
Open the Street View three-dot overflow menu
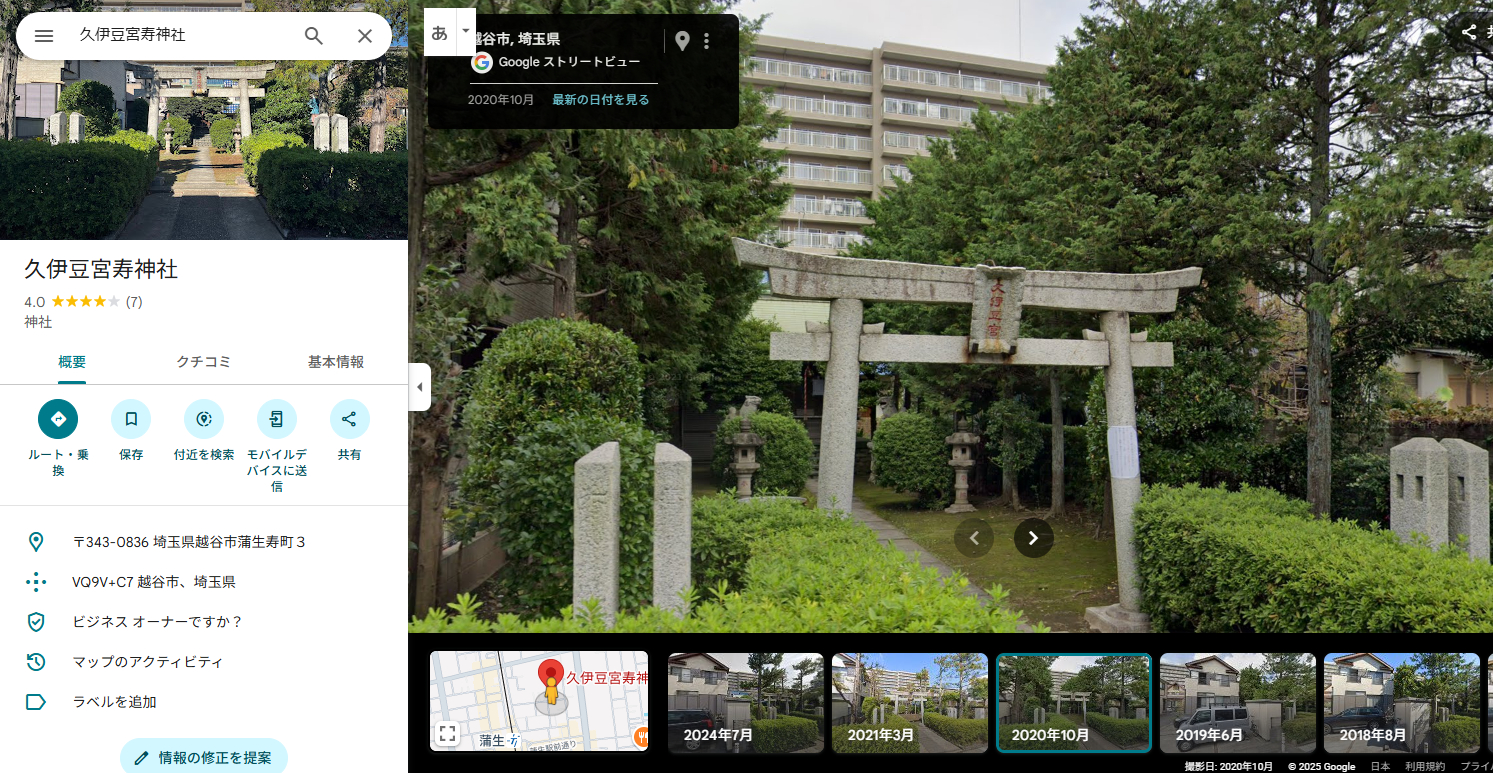[707, 41]
